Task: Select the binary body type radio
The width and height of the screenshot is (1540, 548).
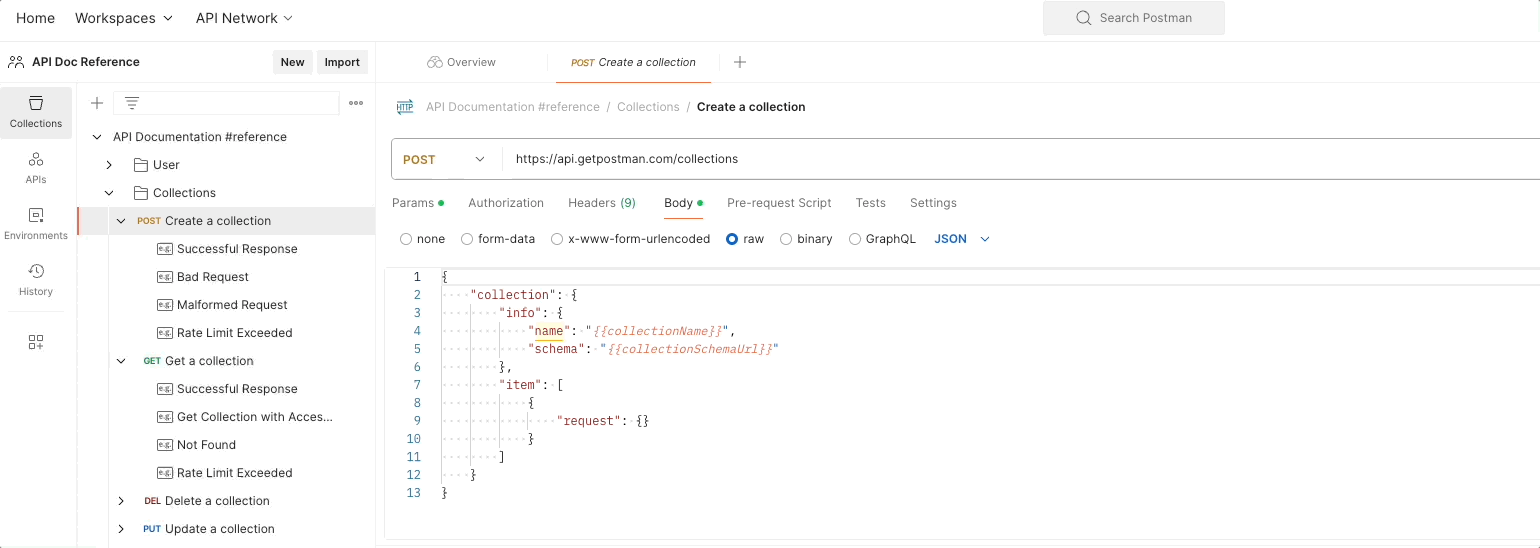Action: coord(786,239)
